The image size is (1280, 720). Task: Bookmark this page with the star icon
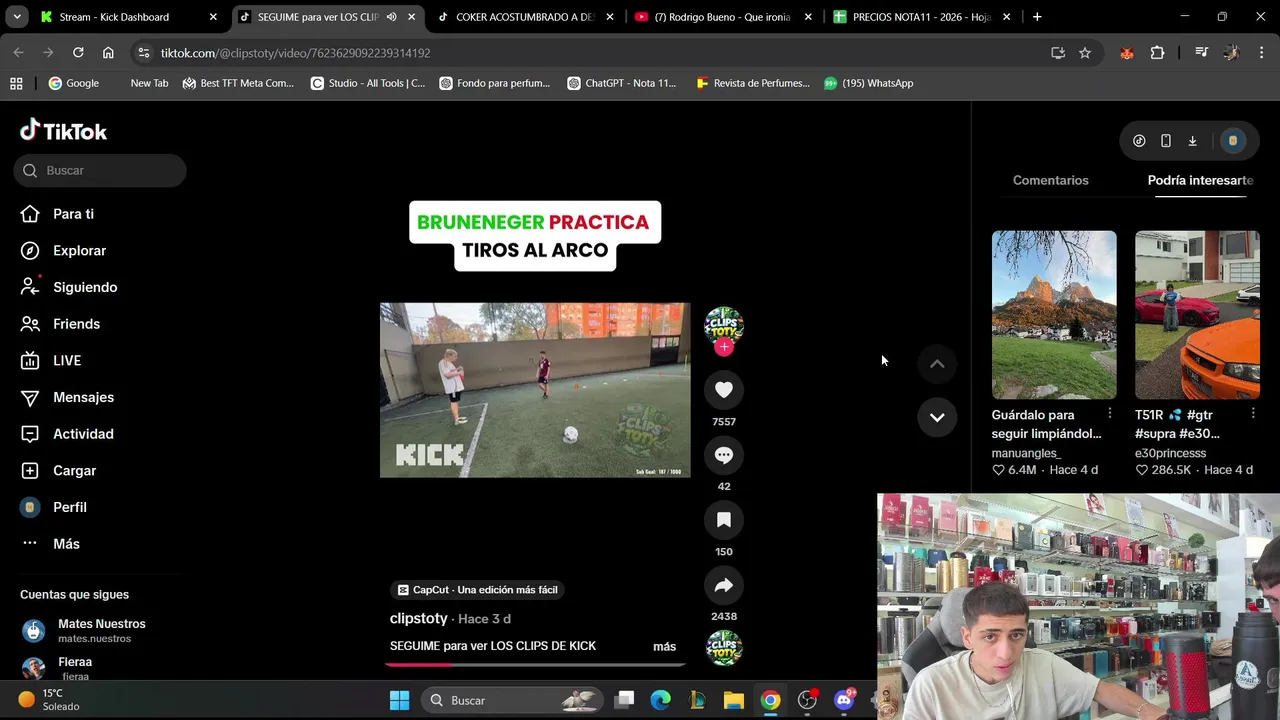(1085, 53)
